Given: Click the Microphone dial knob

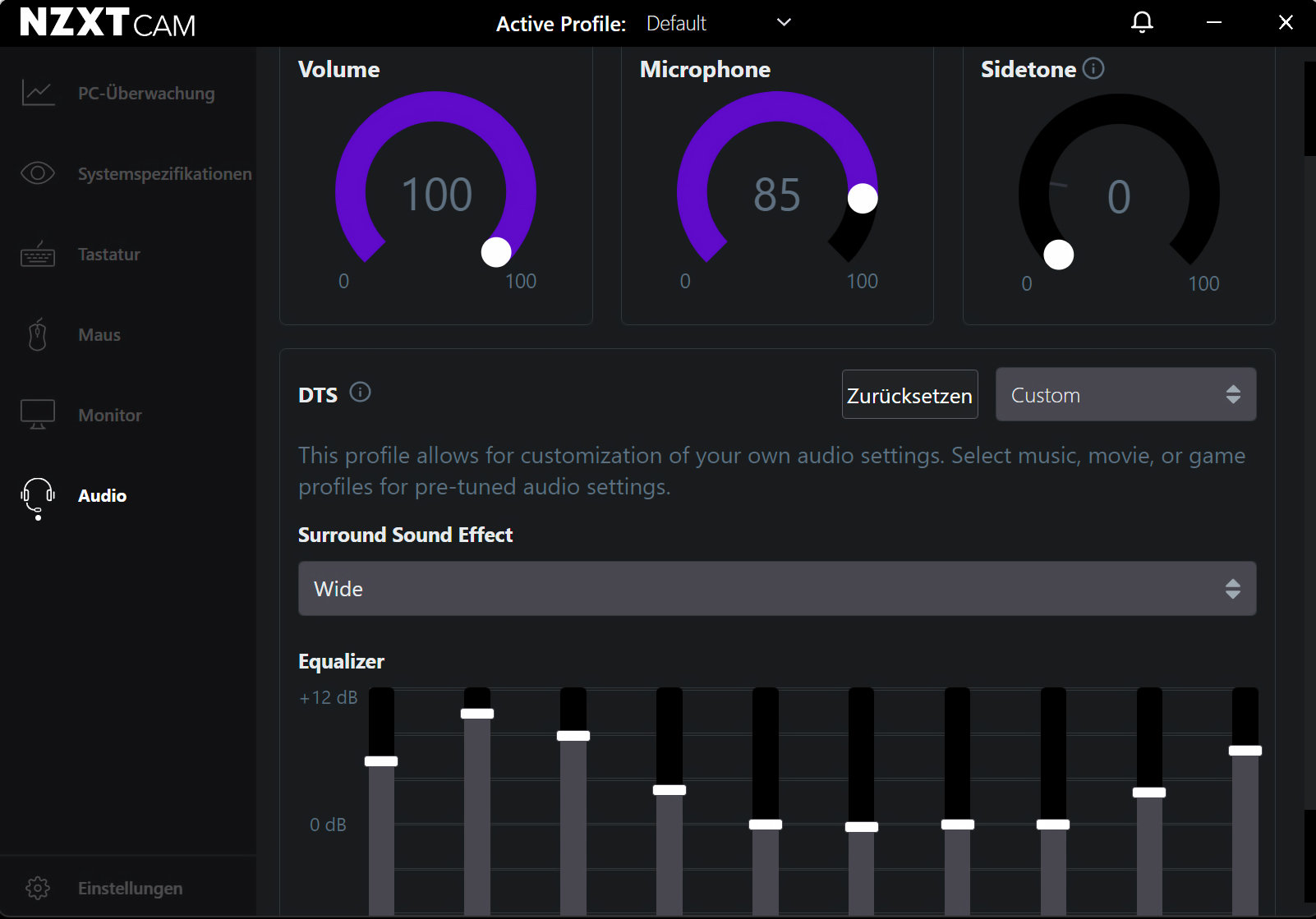Looking at the screenshot, I should point(863,198).
